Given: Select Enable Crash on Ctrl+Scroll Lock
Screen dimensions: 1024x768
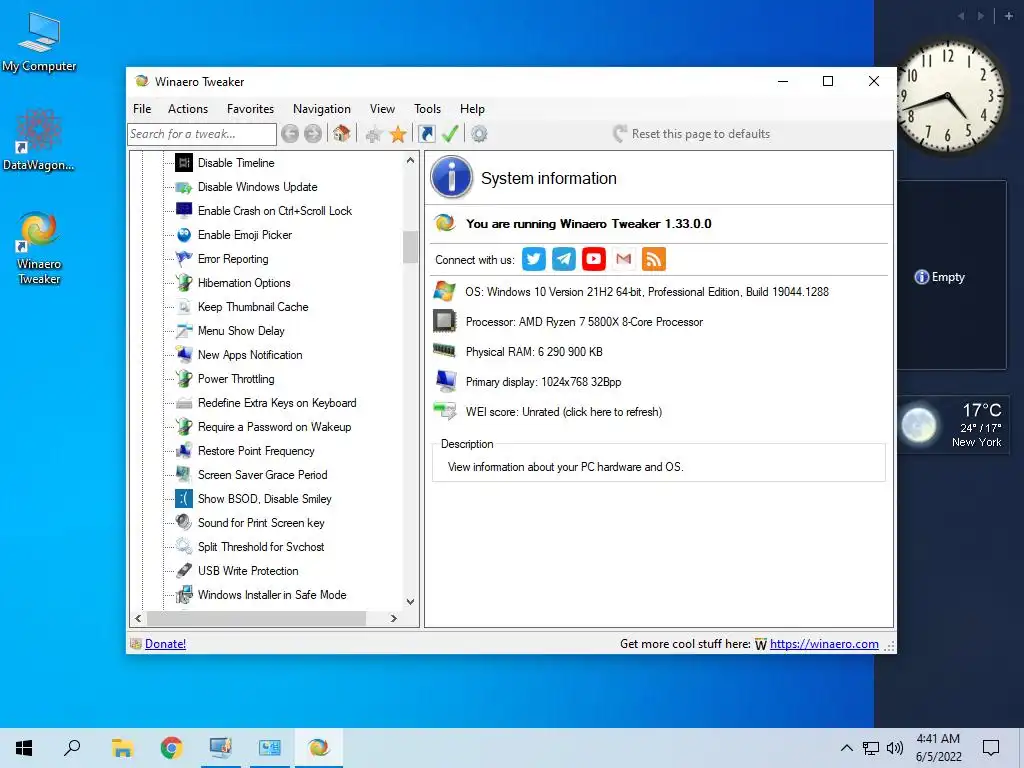Looking at the screenshot, I should coord(275,211).
